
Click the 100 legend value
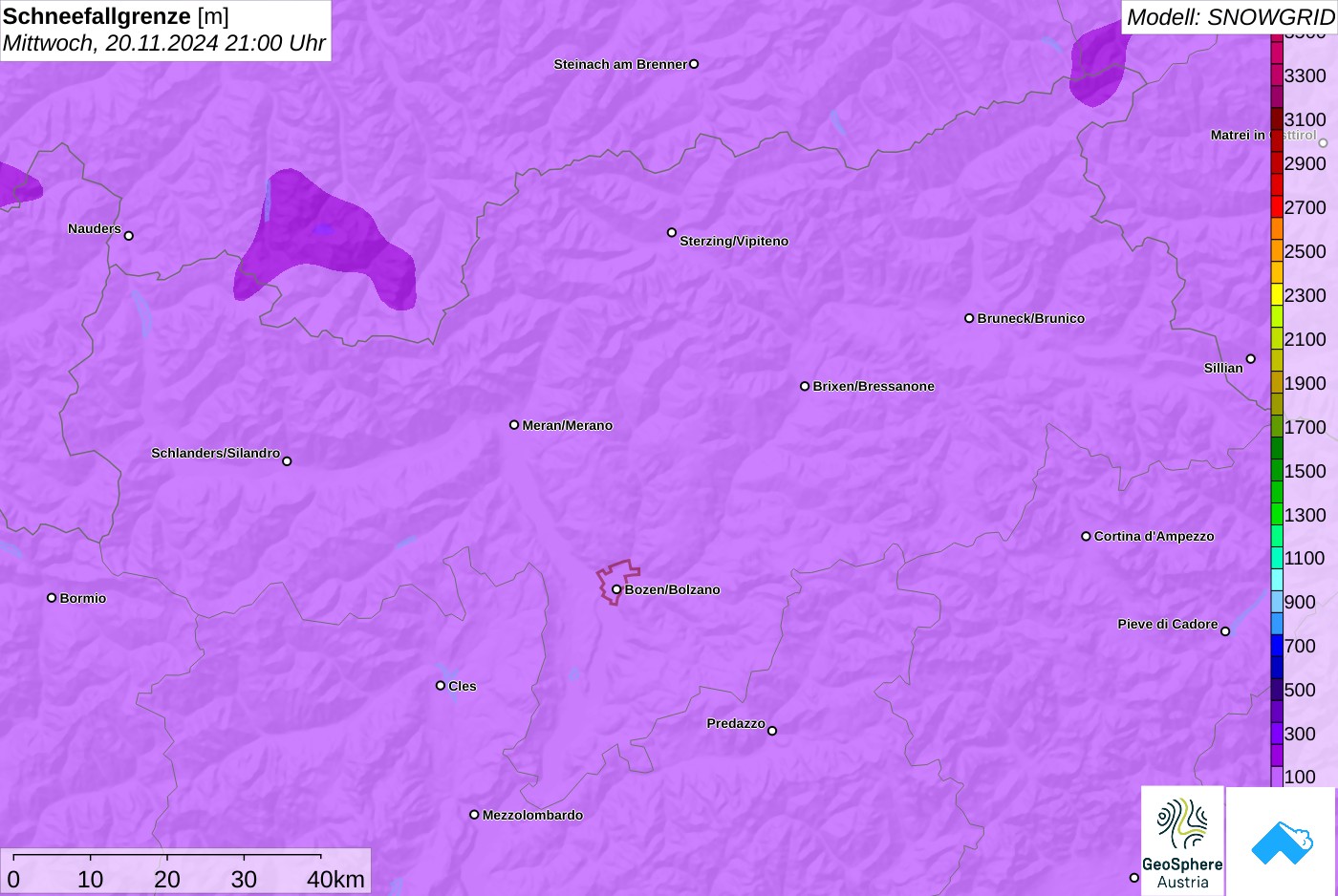coord(1300,777)
